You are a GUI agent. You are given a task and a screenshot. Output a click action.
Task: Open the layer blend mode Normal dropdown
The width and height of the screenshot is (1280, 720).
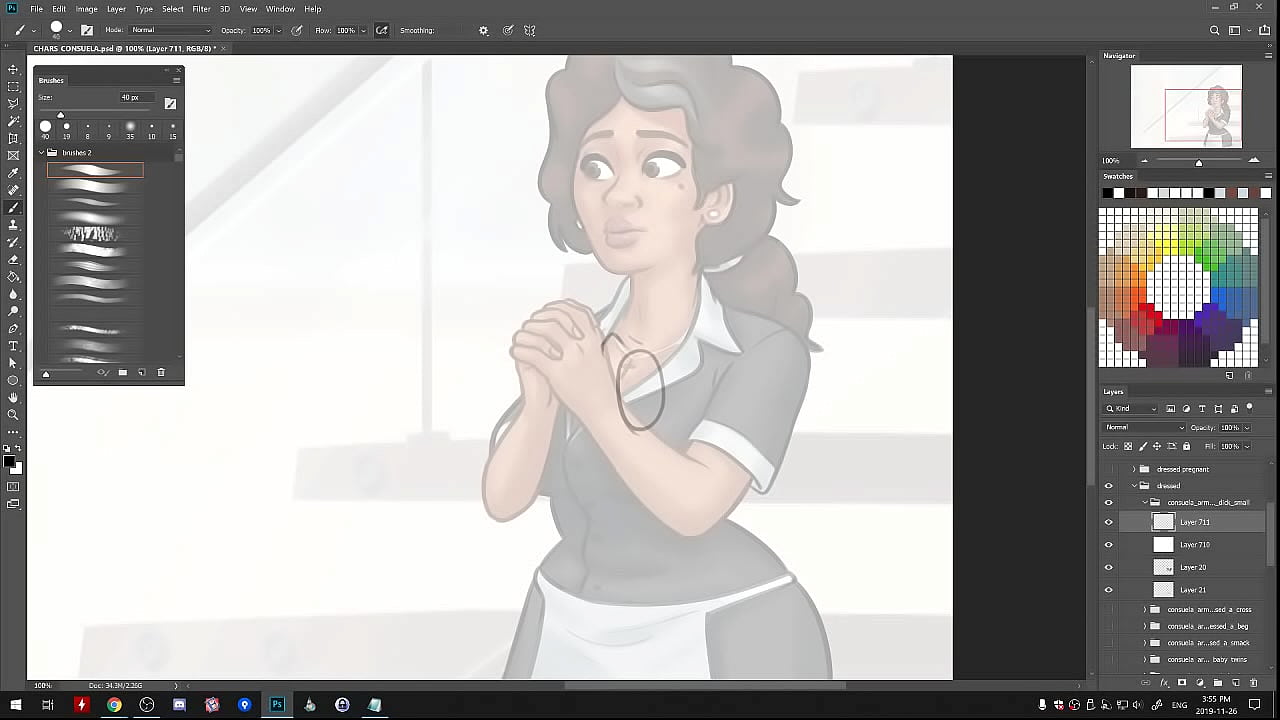coord(1142,427)
